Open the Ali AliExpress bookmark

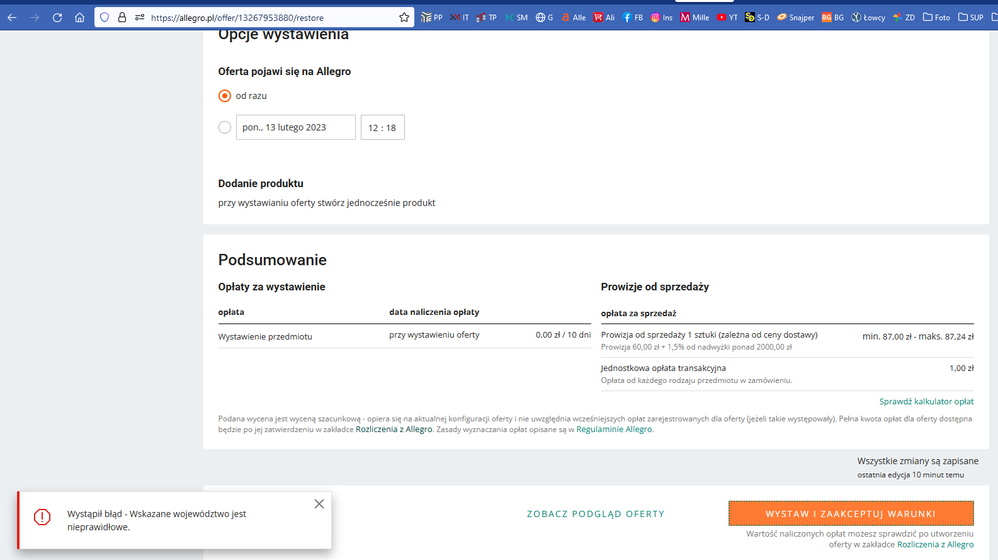click(x=604, y=18)
